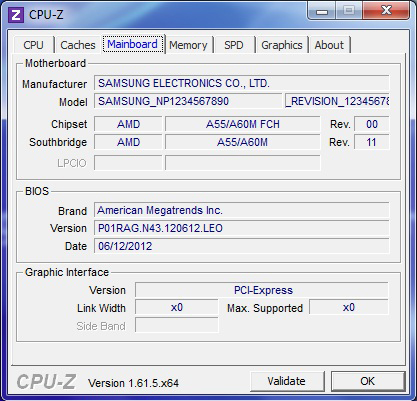The height and width of the screenshot is (401, 417).
Task: Click the Max. Supported label
Action: tap(265, 308)
